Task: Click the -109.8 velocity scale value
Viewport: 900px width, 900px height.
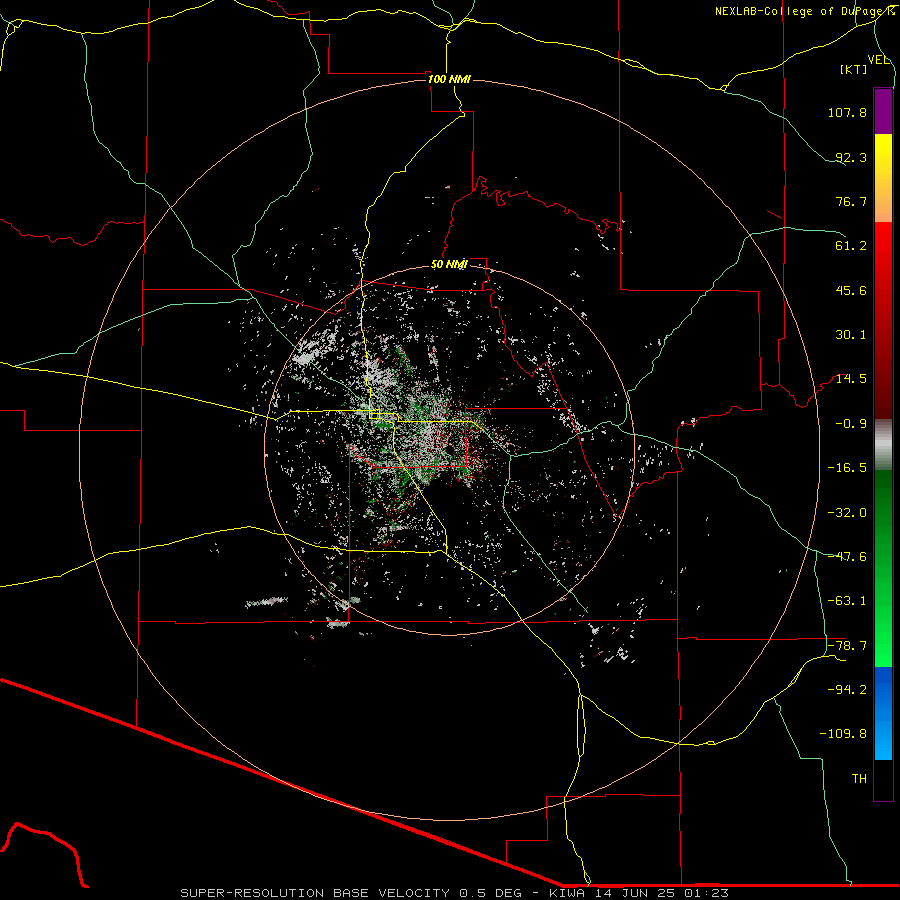Action: 843,734
